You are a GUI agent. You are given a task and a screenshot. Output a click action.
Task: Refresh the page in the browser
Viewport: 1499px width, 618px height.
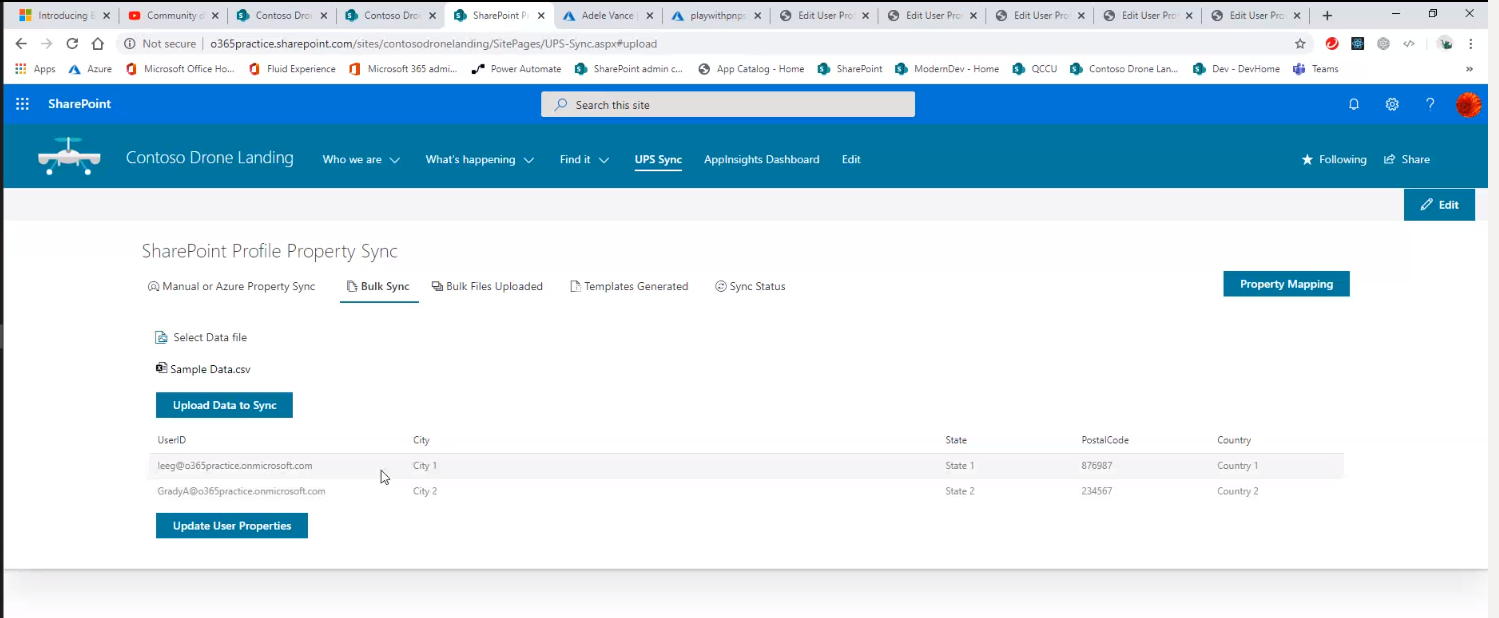71,43
